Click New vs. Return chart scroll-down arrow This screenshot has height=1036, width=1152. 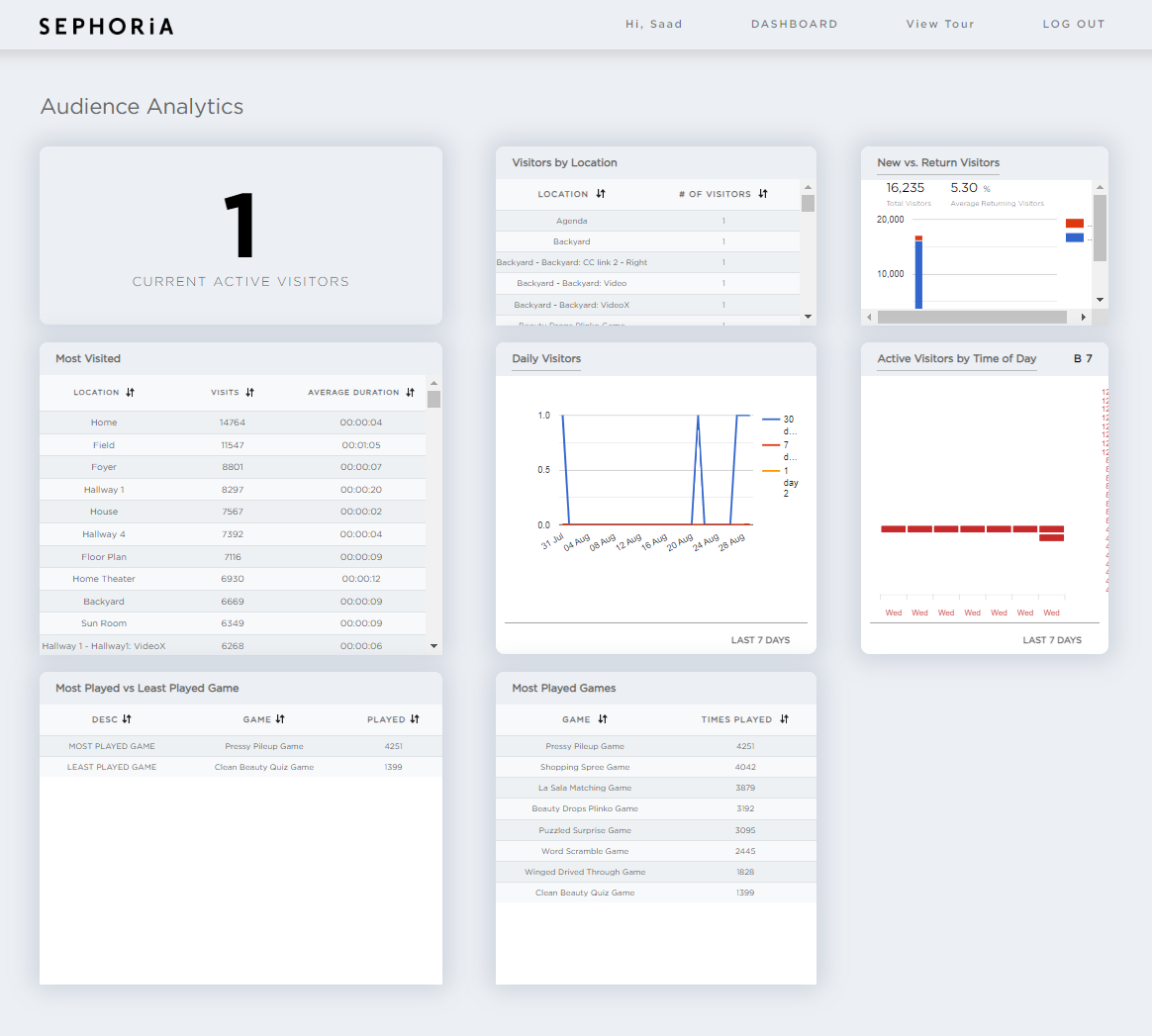pyautogui.click(x=1100, y=300)
